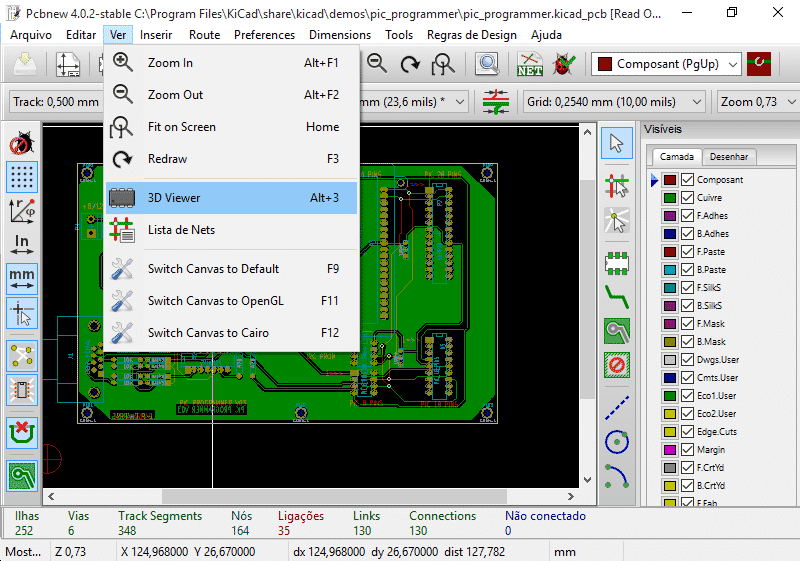
Task: Switch units to millimeters
Action: pos(22,279)
